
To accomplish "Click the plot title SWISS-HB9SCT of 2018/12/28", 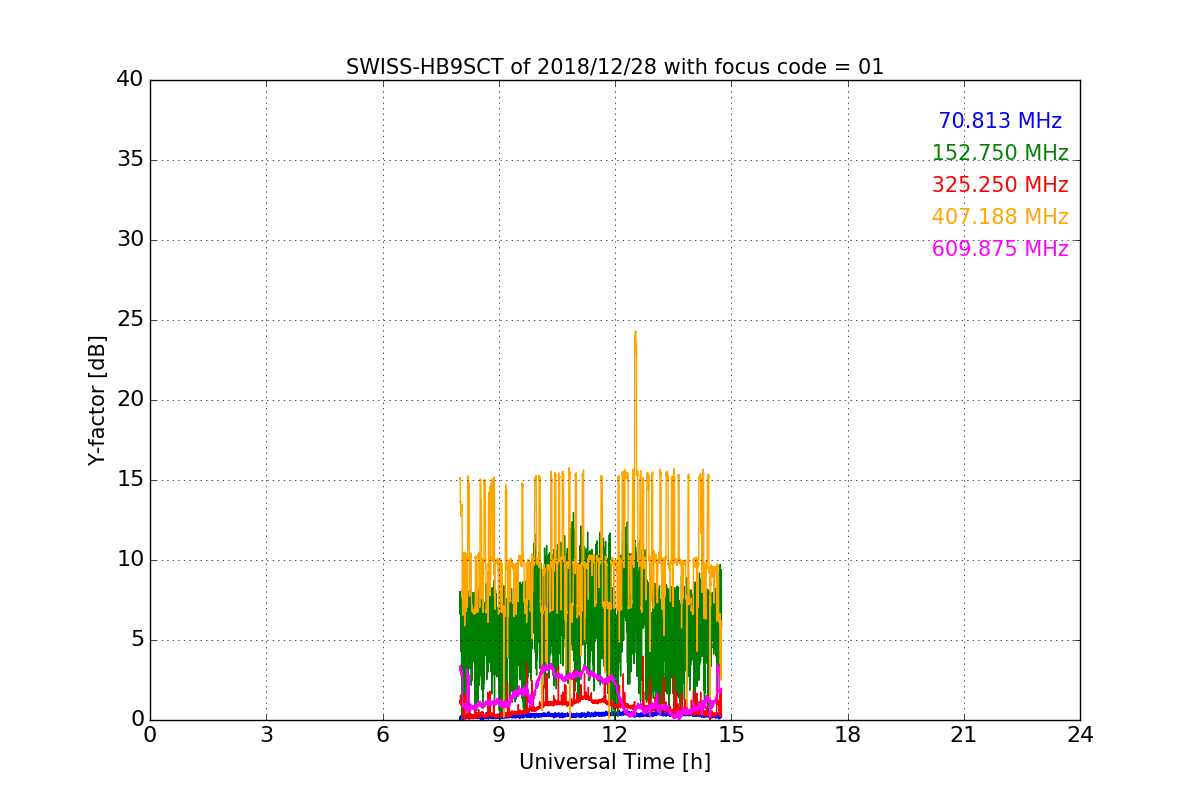I will click(x=615, y=67).
